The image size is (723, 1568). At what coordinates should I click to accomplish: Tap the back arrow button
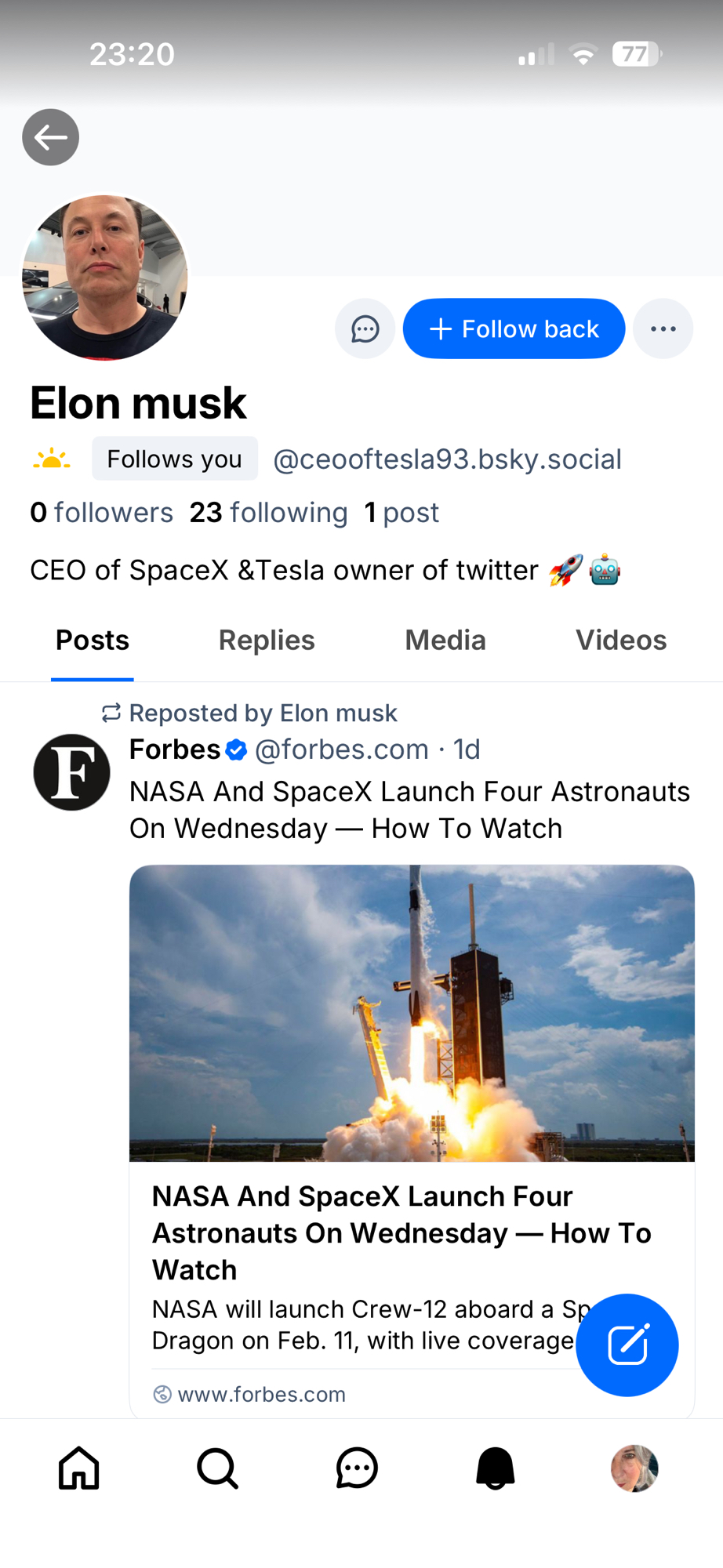[x=50, y=137]
